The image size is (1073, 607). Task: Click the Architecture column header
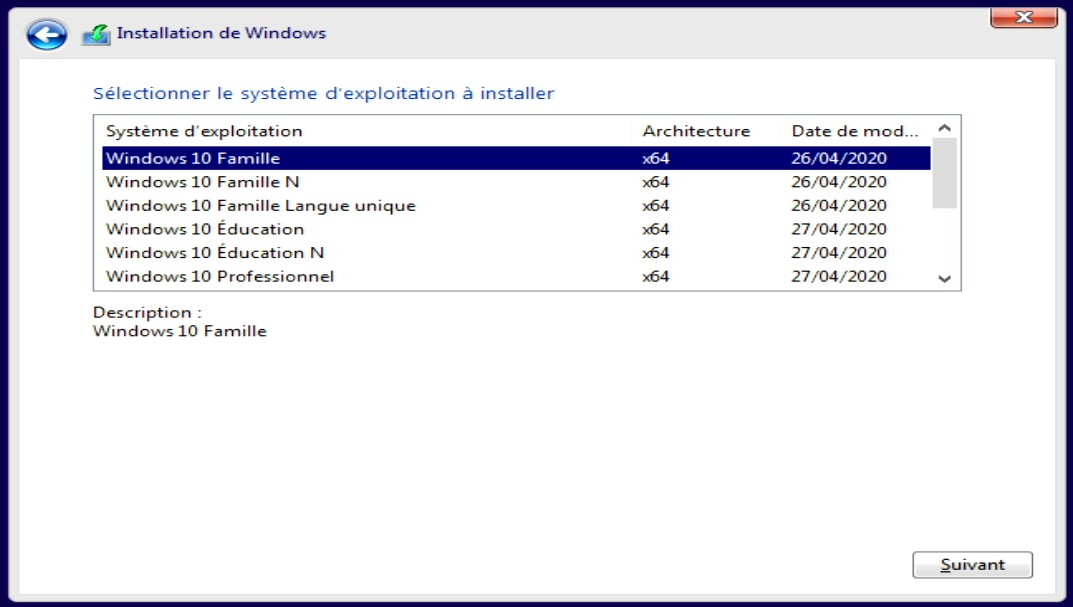pos(696,131)
